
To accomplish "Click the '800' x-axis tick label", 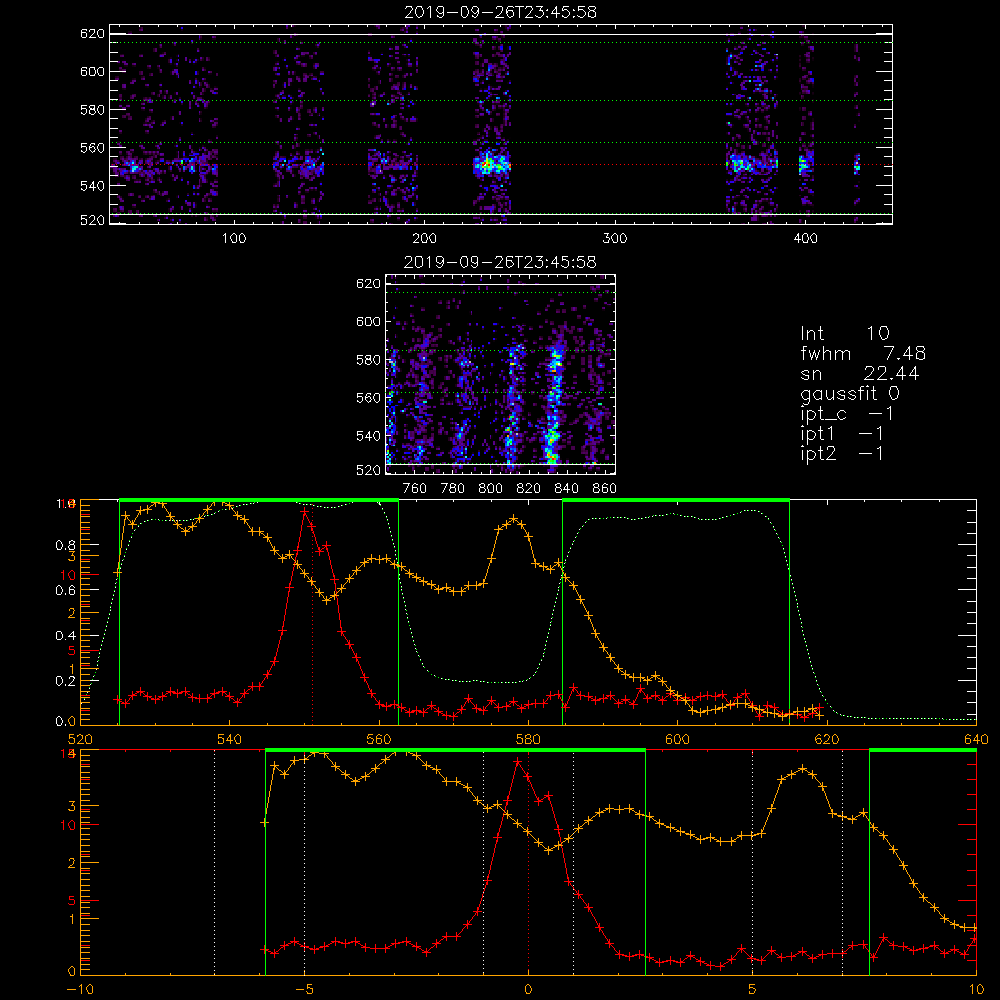I will (490, 489).
